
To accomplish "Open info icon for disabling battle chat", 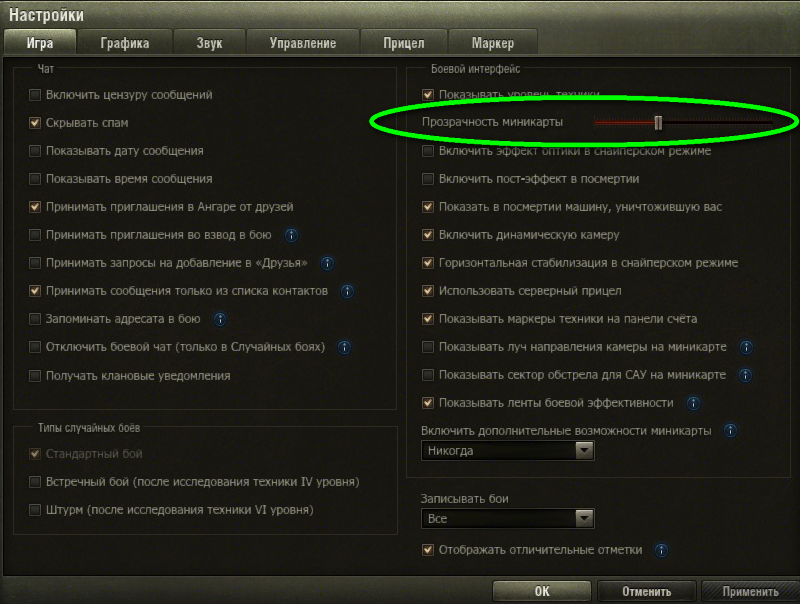I will pyautogui.click(x=344, y=347).
